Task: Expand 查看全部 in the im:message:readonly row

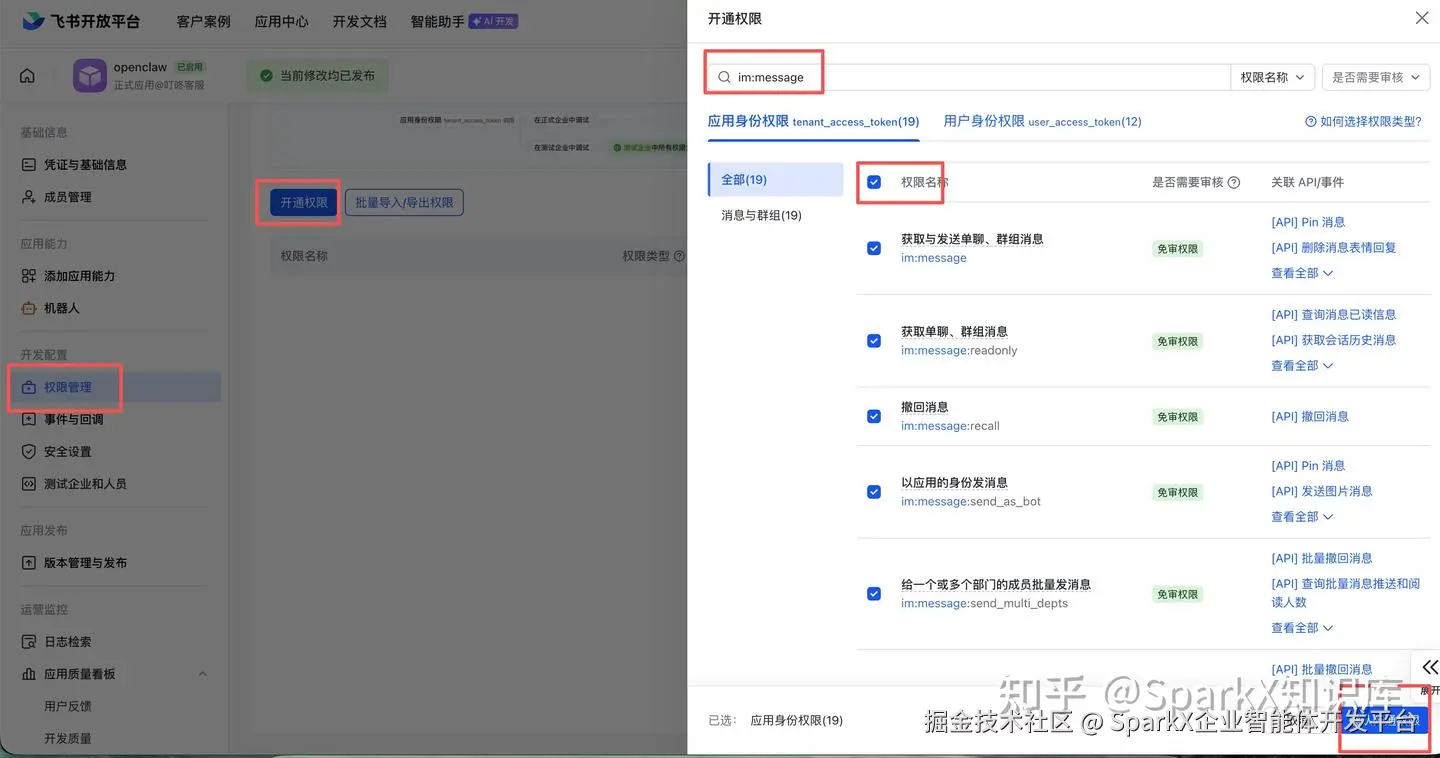Action: 1302,366
